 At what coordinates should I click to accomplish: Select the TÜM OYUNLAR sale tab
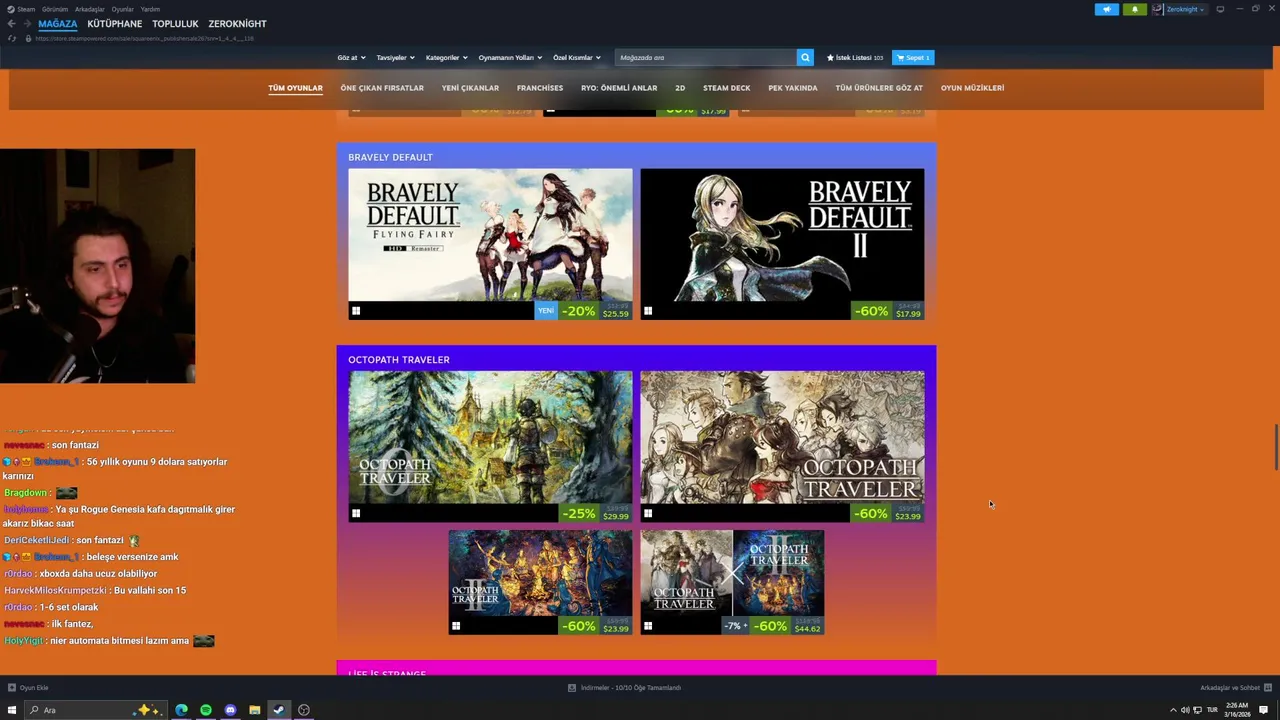[x=295, y=88]
